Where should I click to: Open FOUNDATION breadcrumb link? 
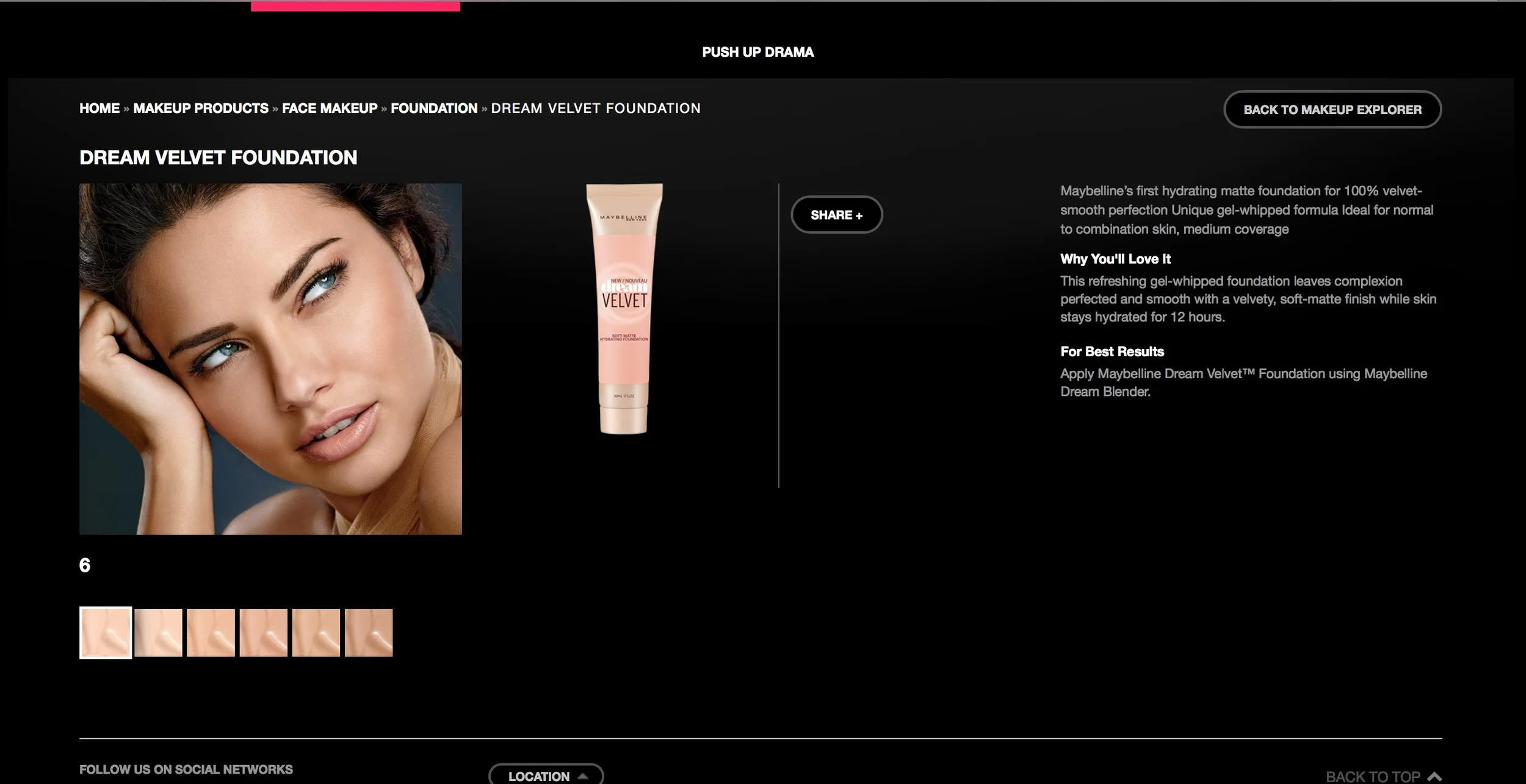tap(434, 108)
